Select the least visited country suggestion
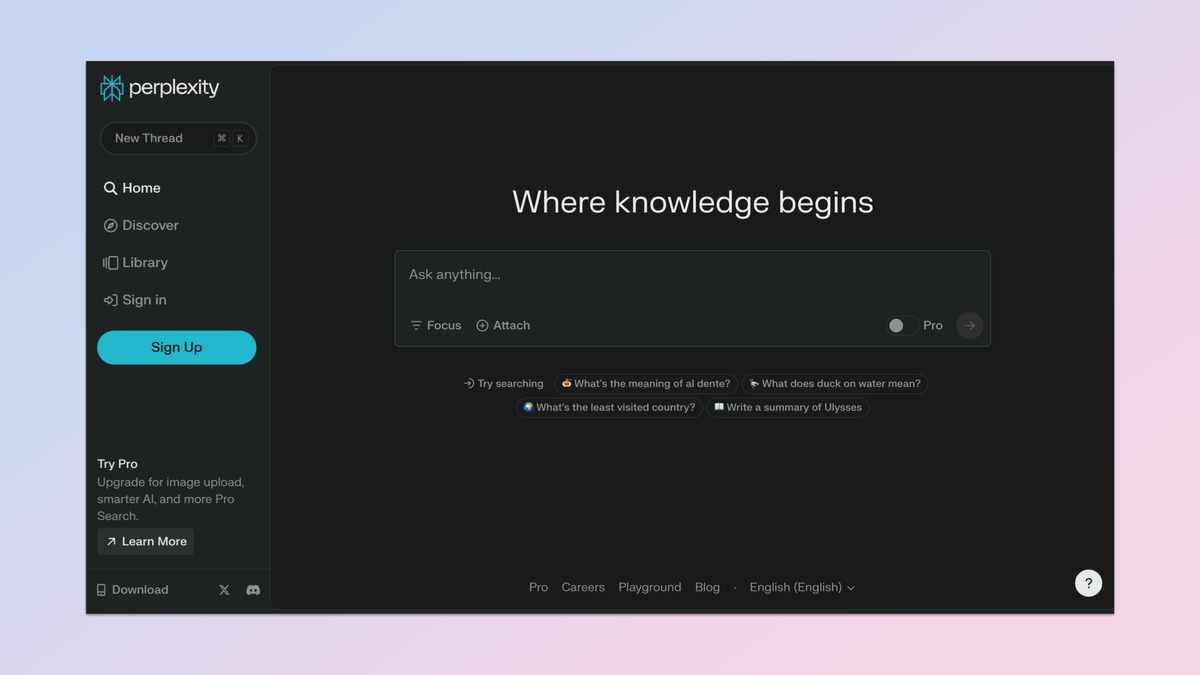 coord(609,407)
